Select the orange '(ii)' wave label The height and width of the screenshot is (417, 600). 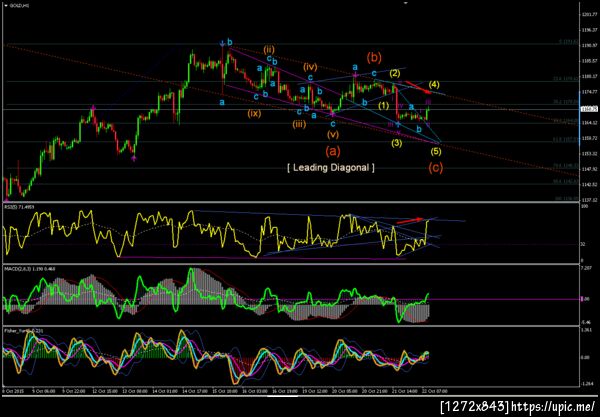pos(269,49)
